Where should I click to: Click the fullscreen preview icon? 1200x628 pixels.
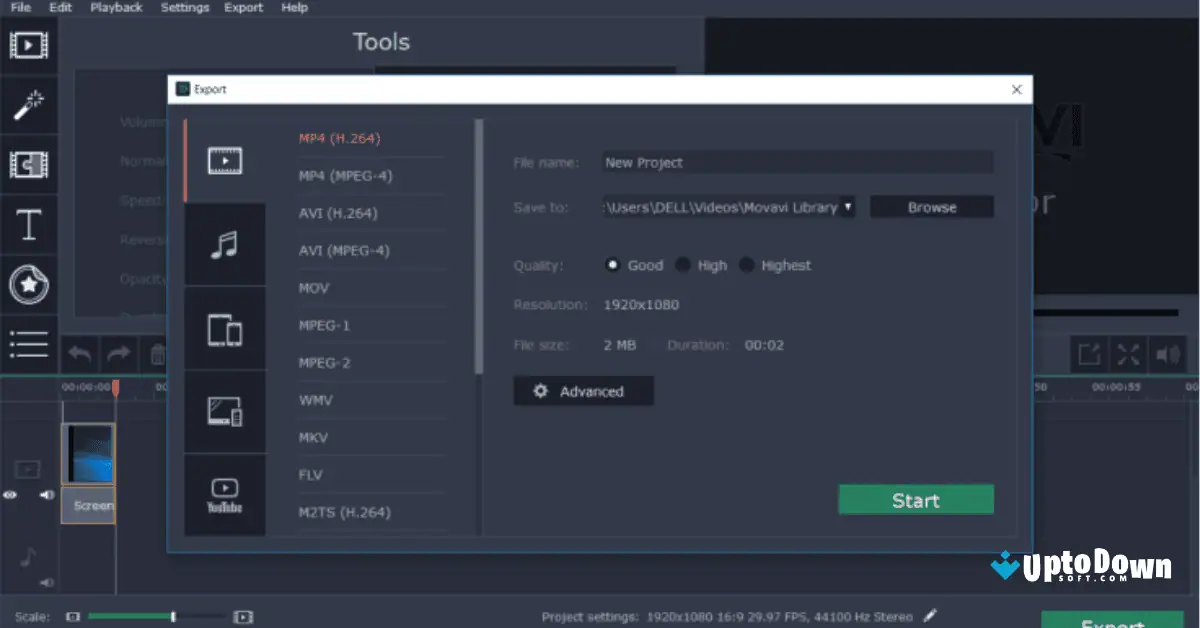point(1129,353)
